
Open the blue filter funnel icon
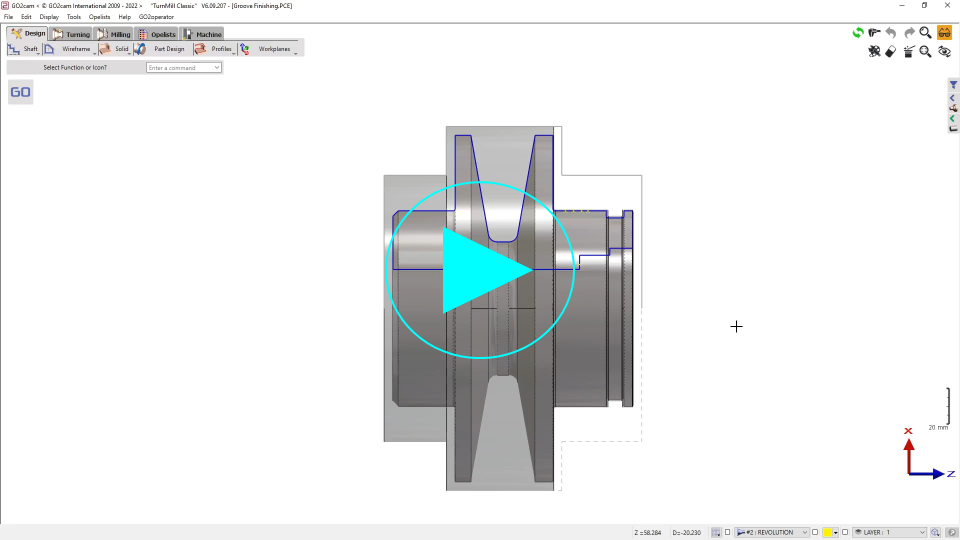[953, 86]
